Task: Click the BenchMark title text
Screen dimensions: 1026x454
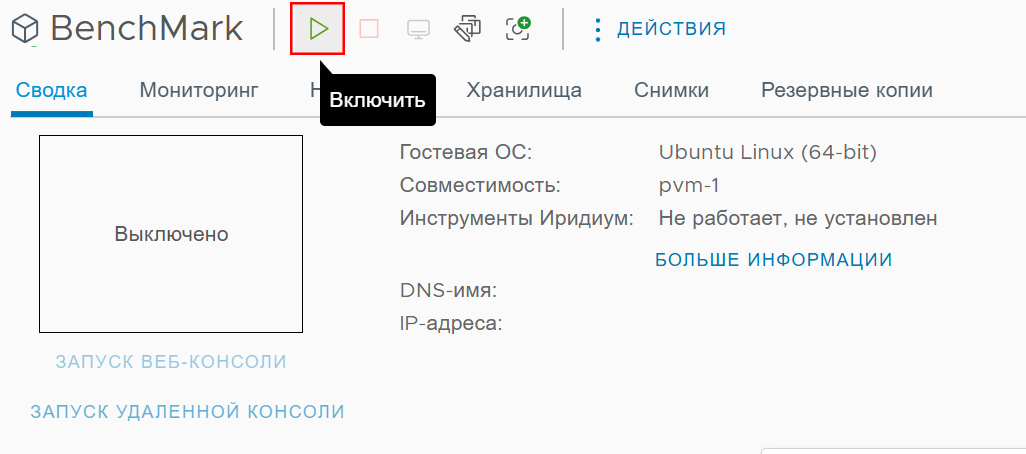Action: [147, 29]
